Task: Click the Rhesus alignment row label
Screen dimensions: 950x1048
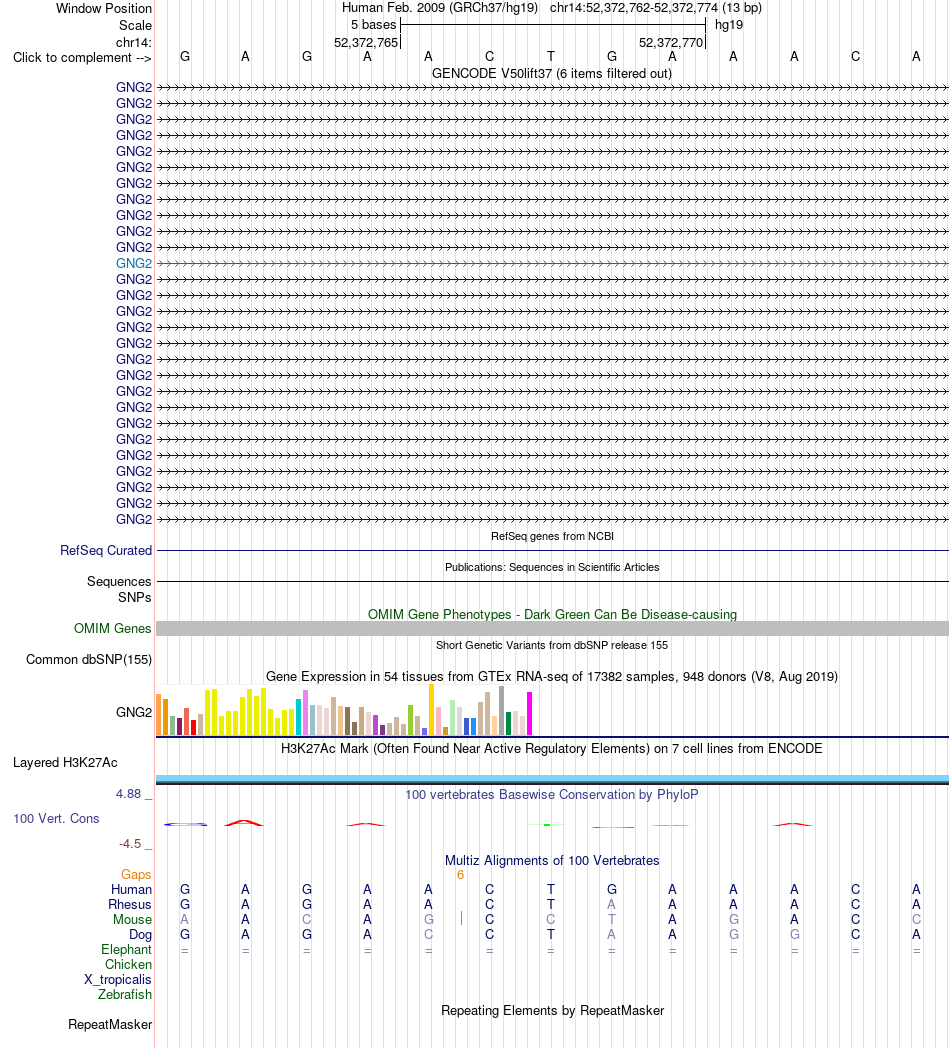Action: [130, 905]
